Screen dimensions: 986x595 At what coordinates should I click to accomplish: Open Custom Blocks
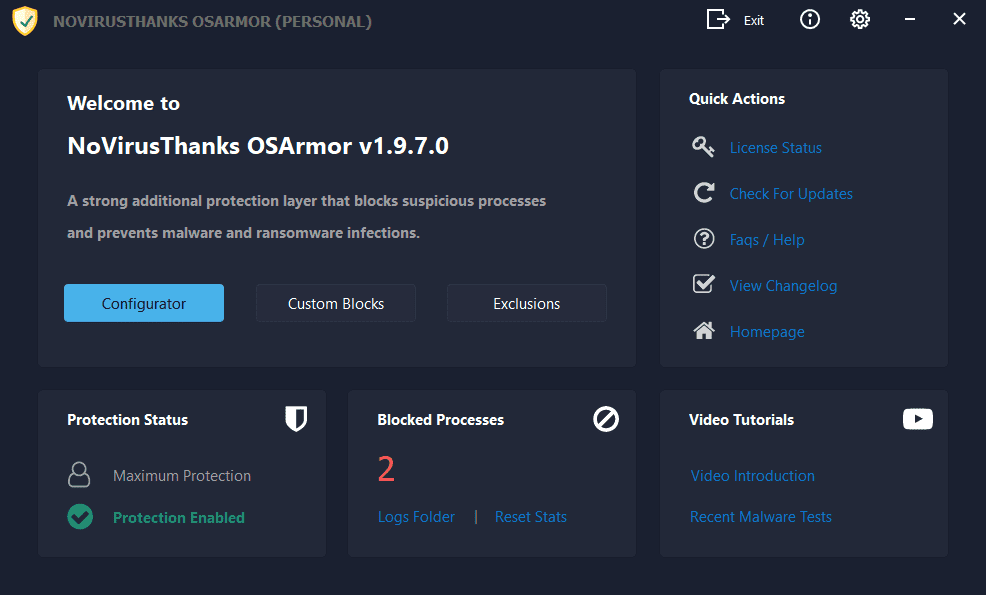336,303
